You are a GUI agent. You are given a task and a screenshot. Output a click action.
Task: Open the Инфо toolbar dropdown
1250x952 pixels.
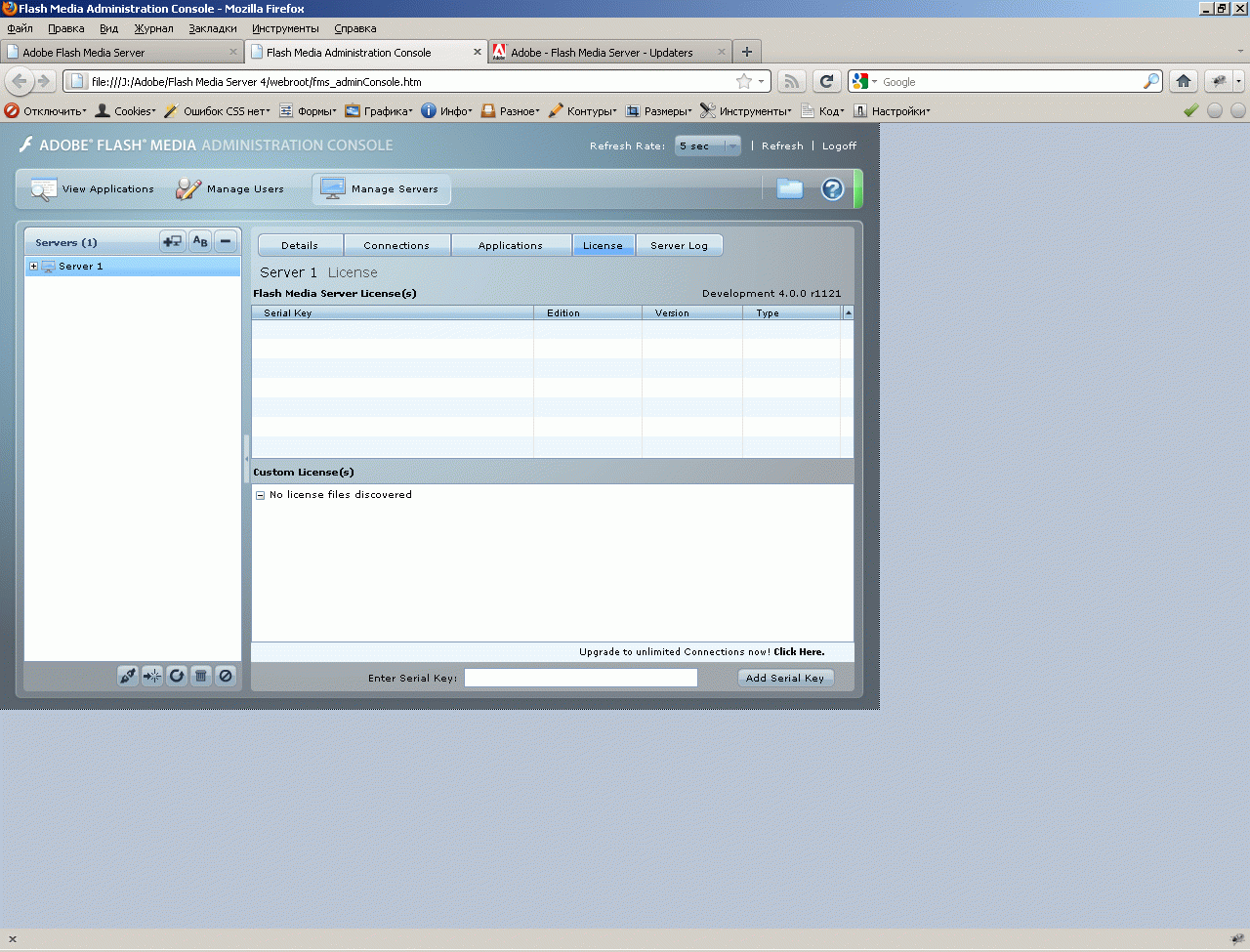446,110
